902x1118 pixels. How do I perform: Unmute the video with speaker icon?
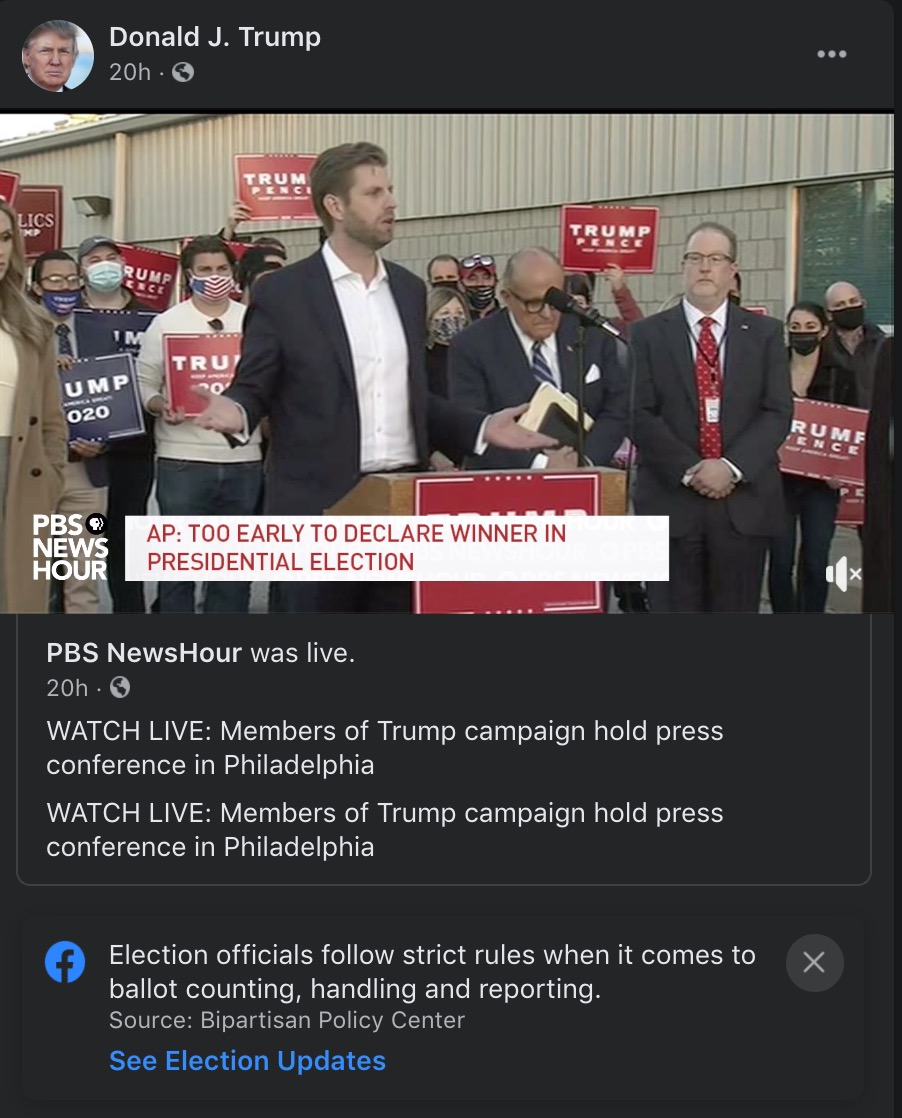coord(844,573)
